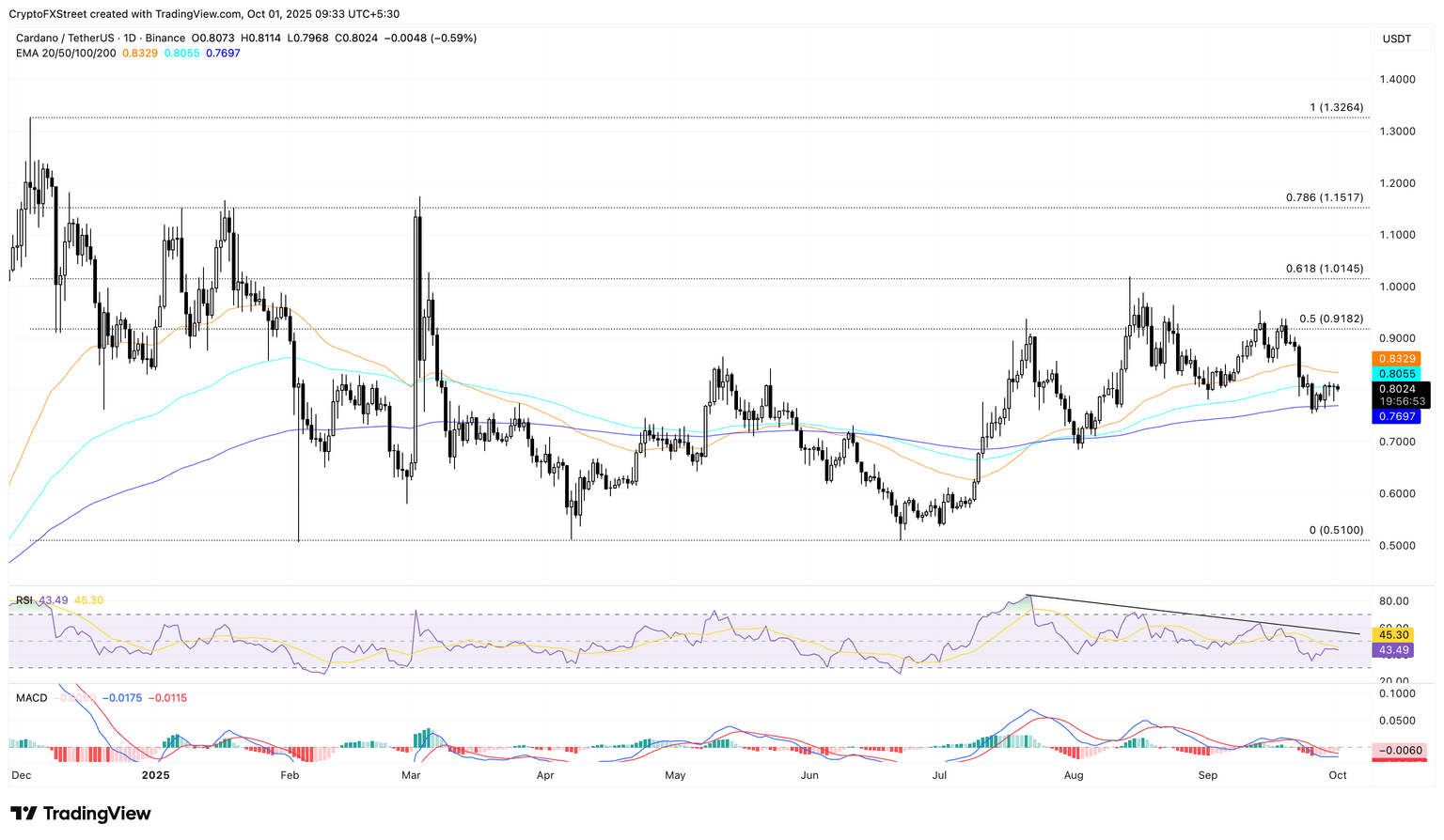Click the cyan 0.8055 EMA price axis tag
This screenshot has width=1444, height=840.
click(x=1397, y=374)
